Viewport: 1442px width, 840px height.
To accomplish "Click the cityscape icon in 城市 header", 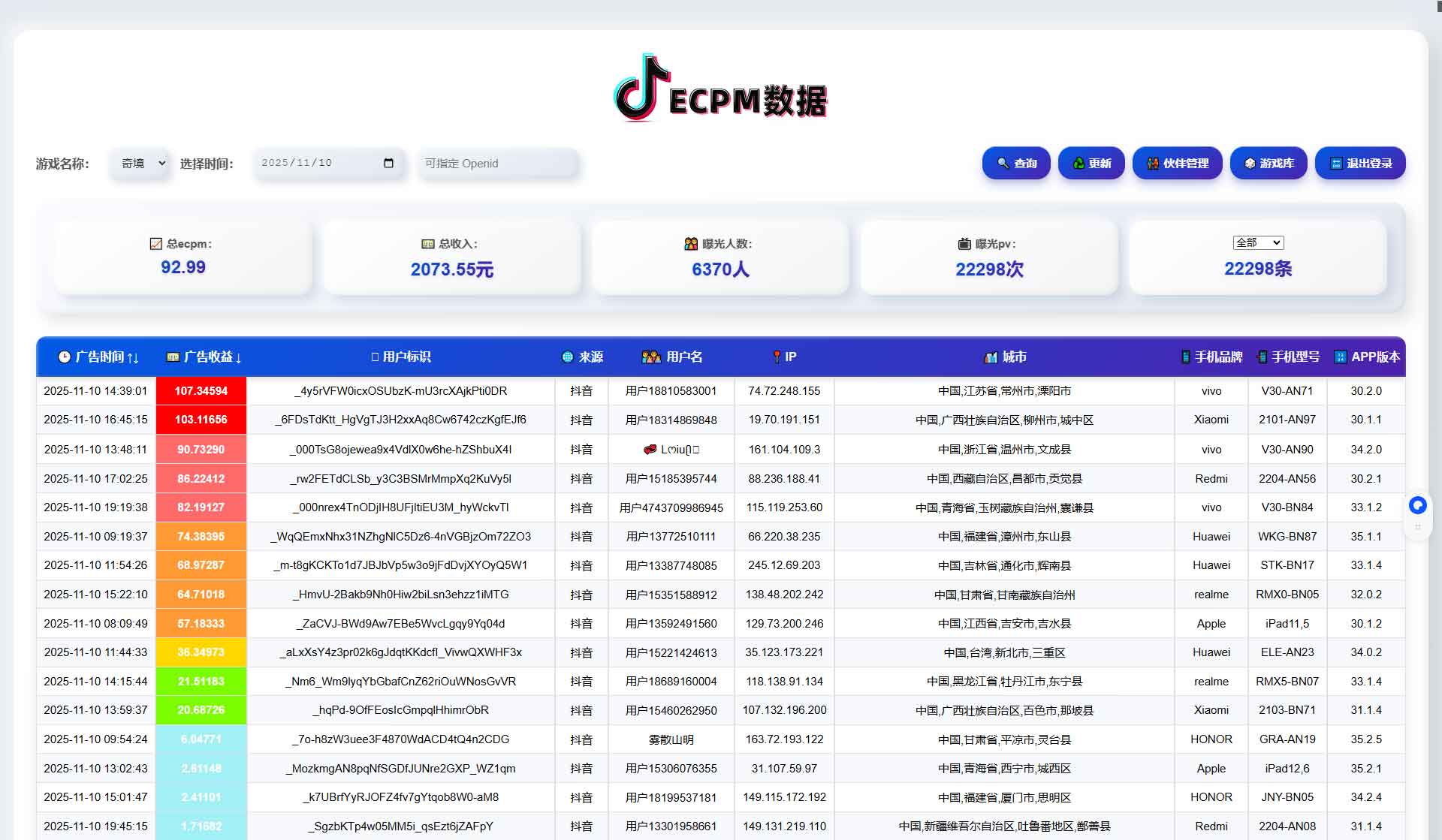I will 991,357.
